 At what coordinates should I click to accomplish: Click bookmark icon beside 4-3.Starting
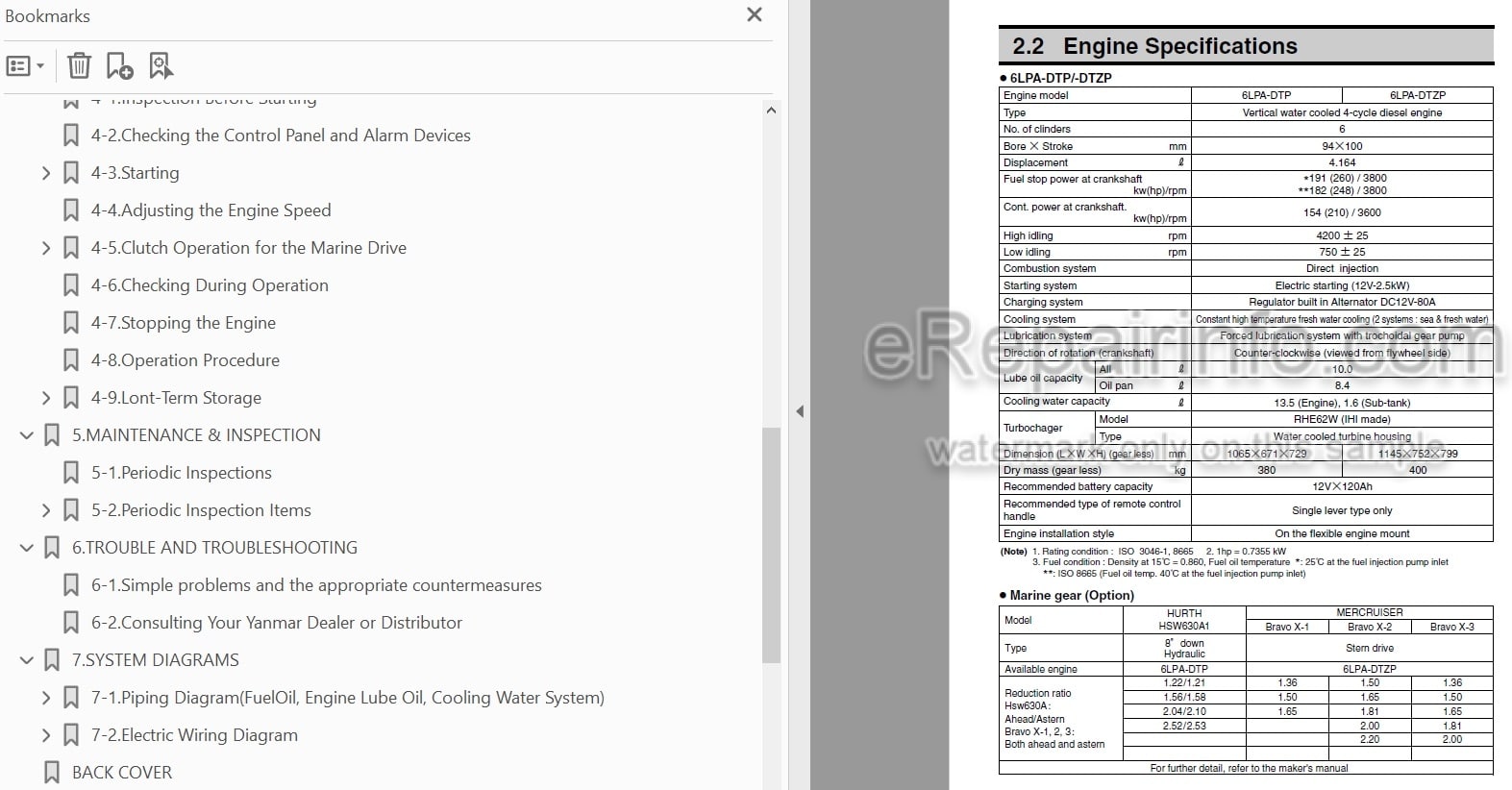pos(71,173)
